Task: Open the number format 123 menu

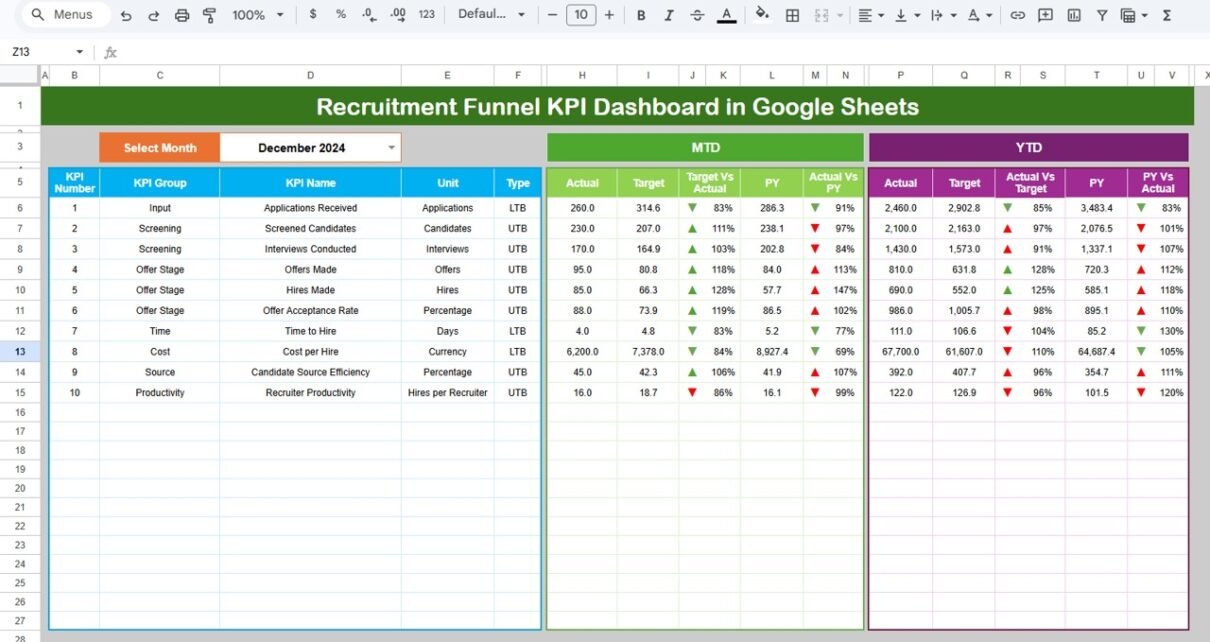Action: point(427,15)
